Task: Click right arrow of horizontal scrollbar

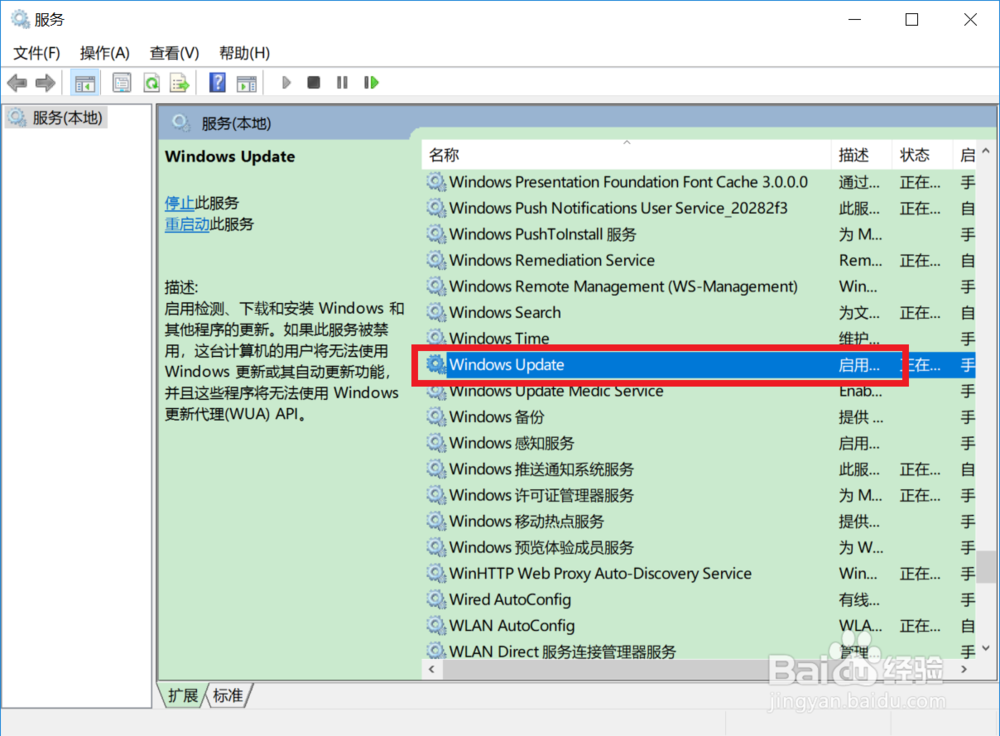Action: 964,669
